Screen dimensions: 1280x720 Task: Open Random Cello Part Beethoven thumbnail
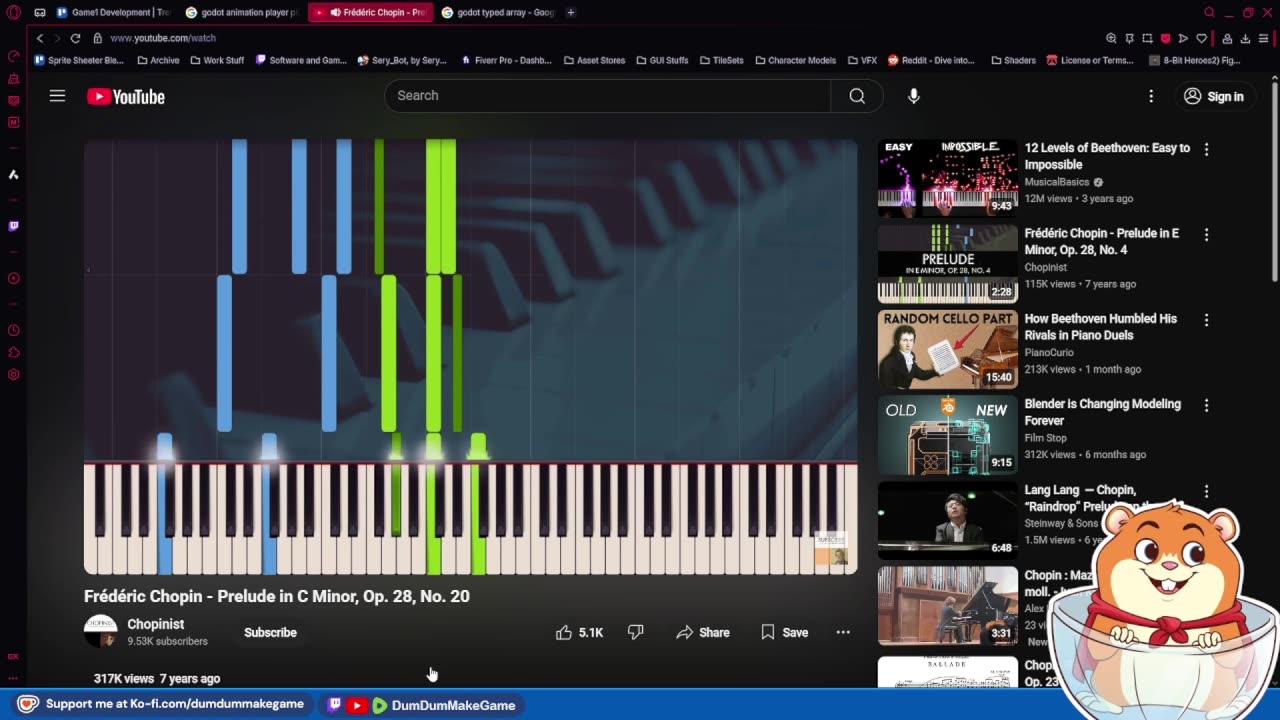coord(948,349)
